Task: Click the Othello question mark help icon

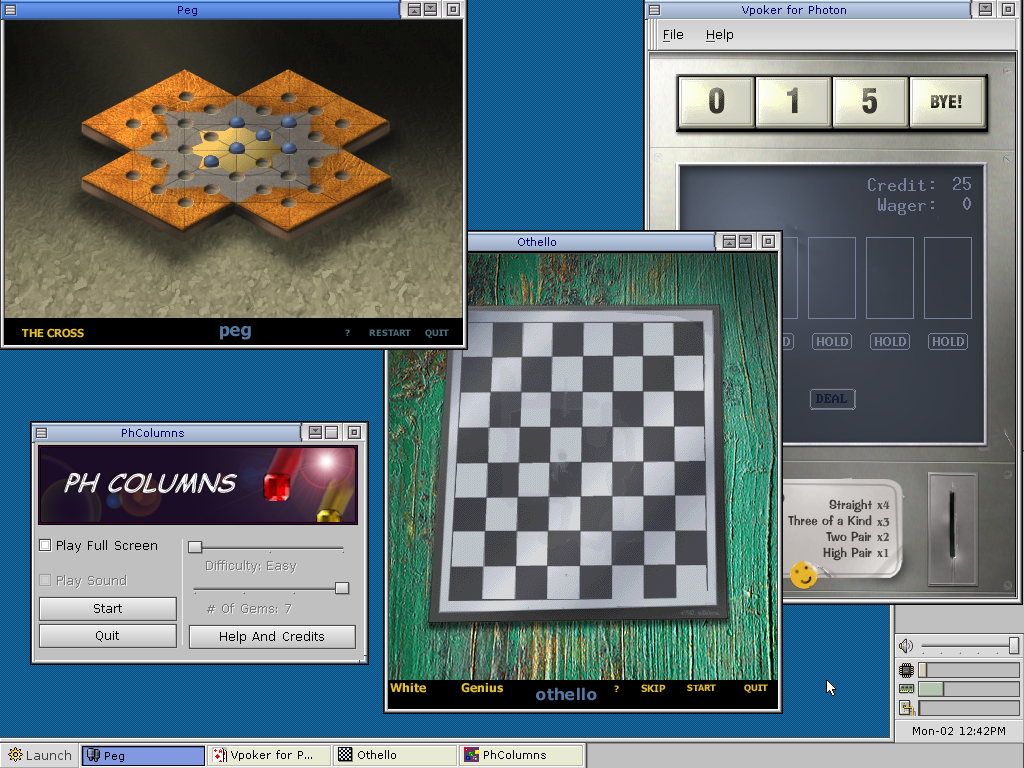Action: pos(616,688)
